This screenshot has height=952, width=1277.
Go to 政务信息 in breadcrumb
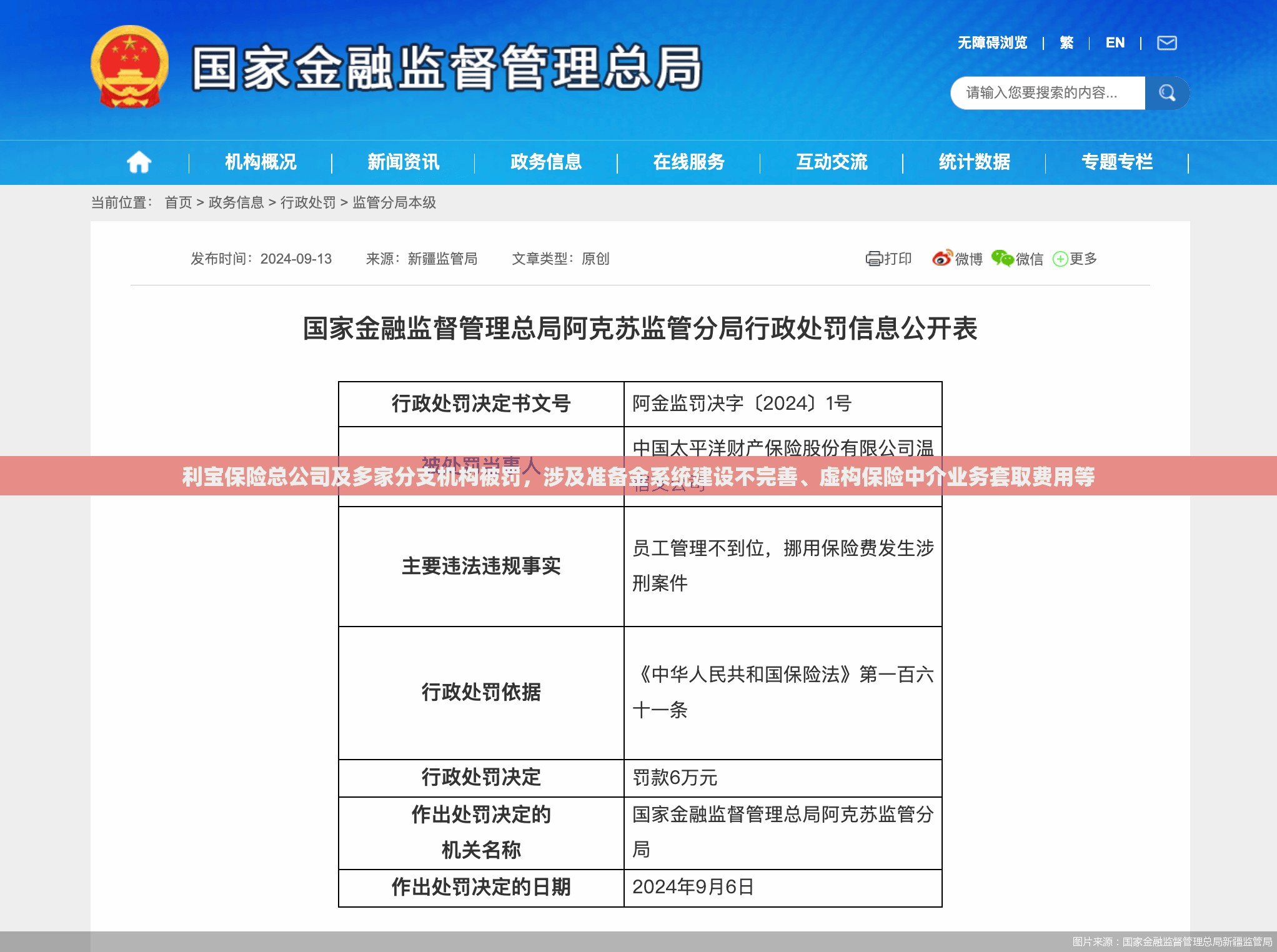click(236, 202)
